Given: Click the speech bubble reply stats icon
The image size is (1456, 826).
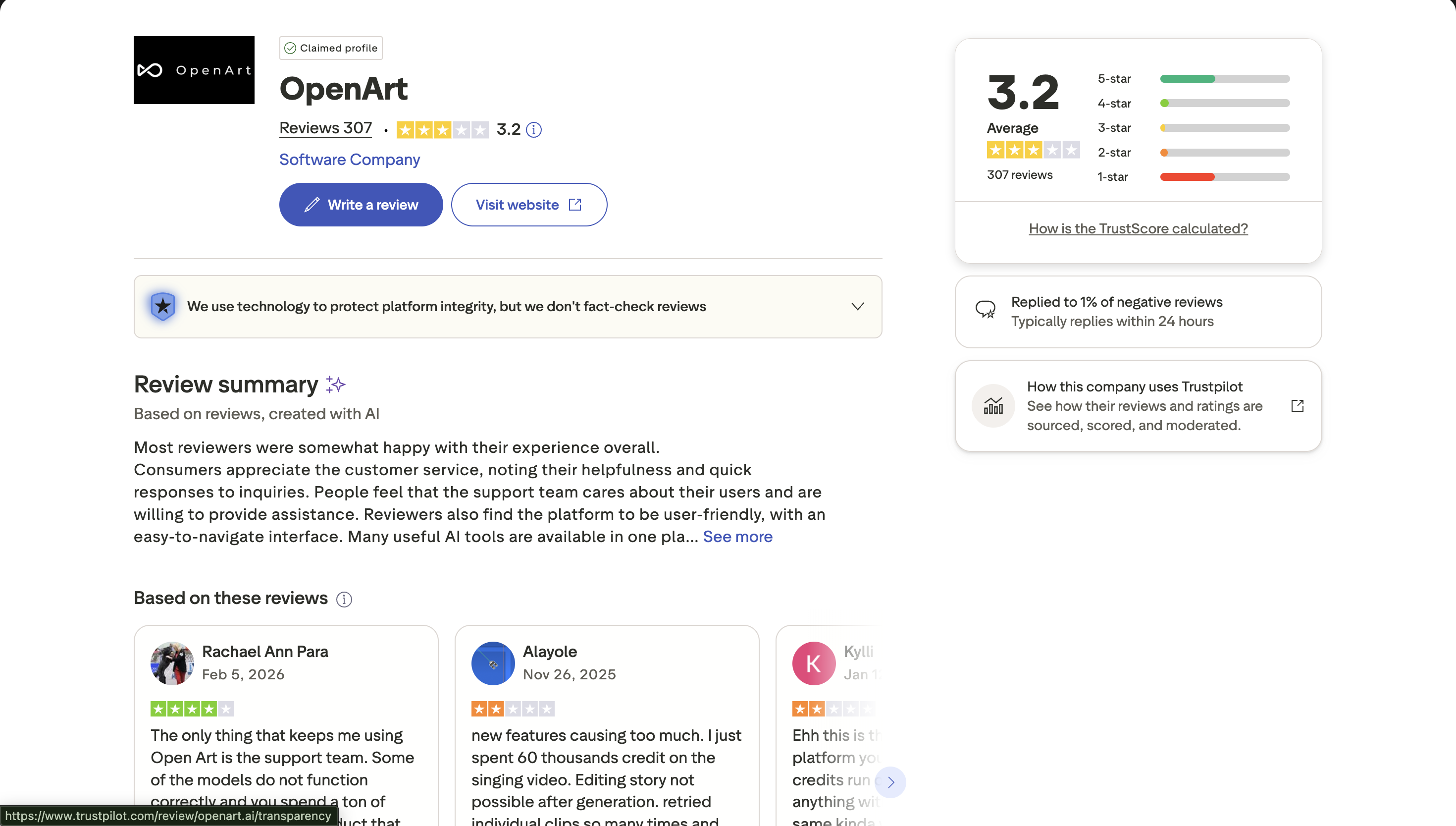Looking at the screenshot, I should 986,309.
